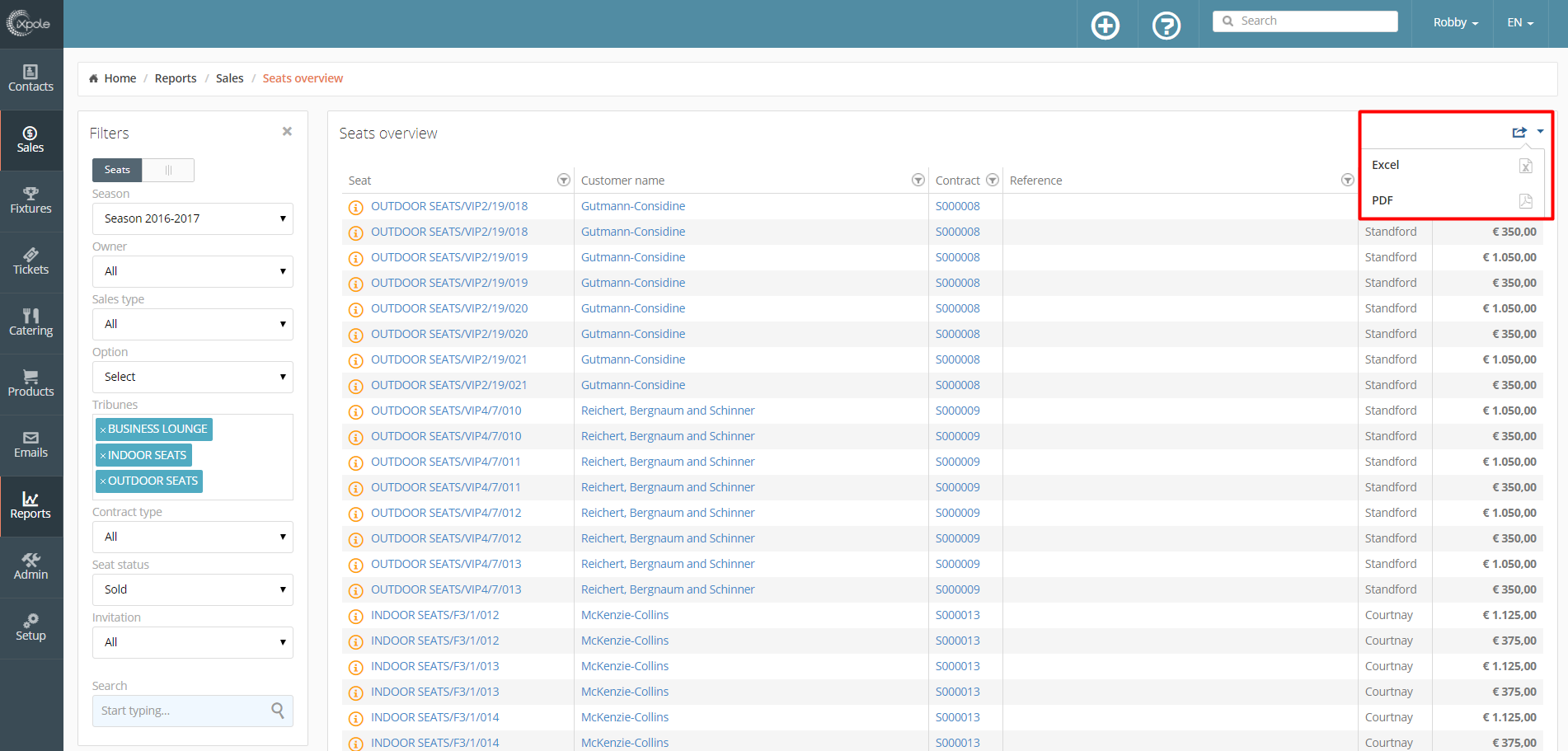1568x751 pixels.
Task: Open the Sales section in sidebar
Action: pyautogui.click(x=31, y=140)
